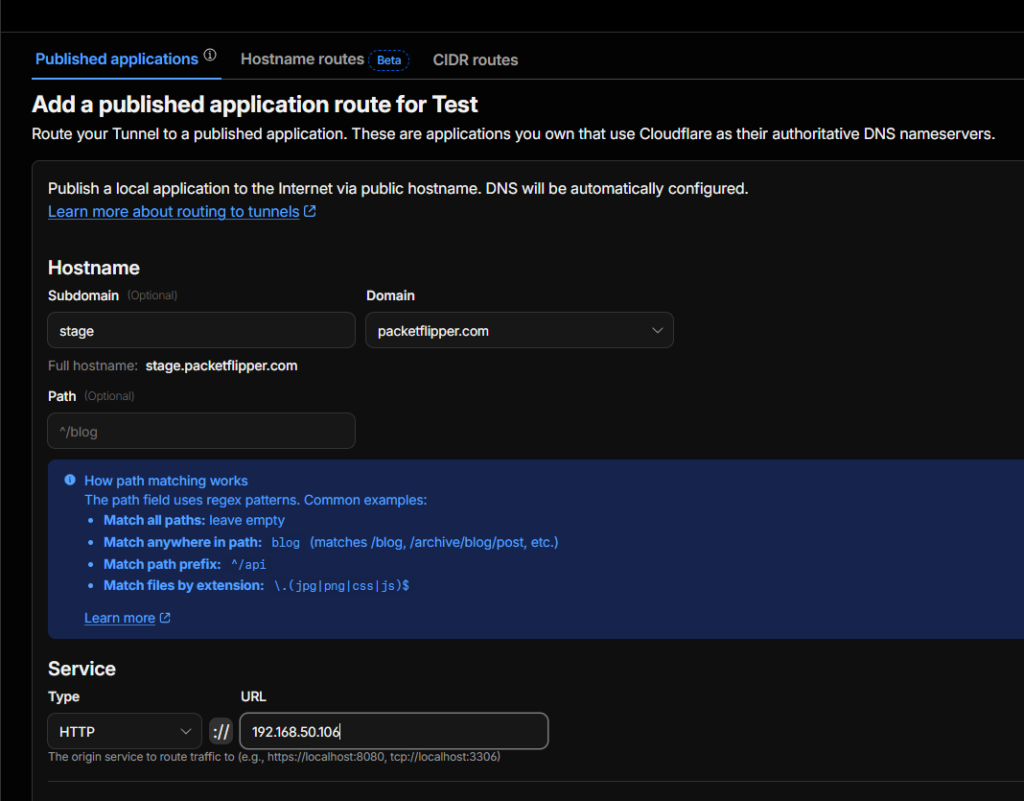1024x801 pixels.
Task: Click the full hostname stage.packetflipper.com text
Action: 221,366
